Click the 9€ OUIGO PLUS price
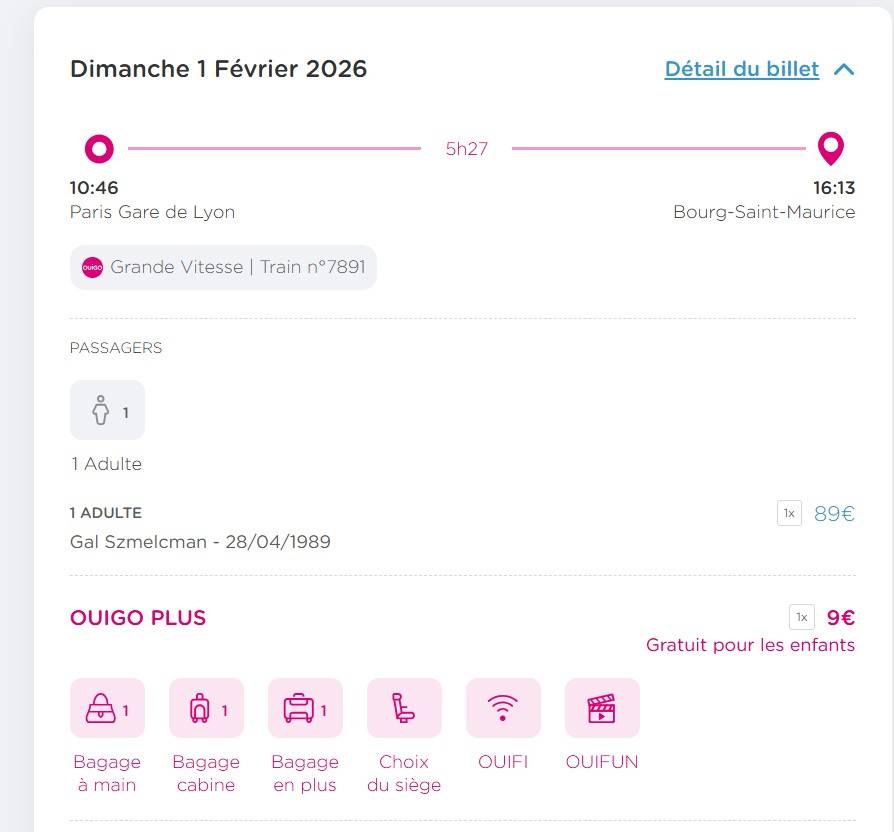This screenshot has width=894, height=832. pyautogui.click(x=839, y=618)
